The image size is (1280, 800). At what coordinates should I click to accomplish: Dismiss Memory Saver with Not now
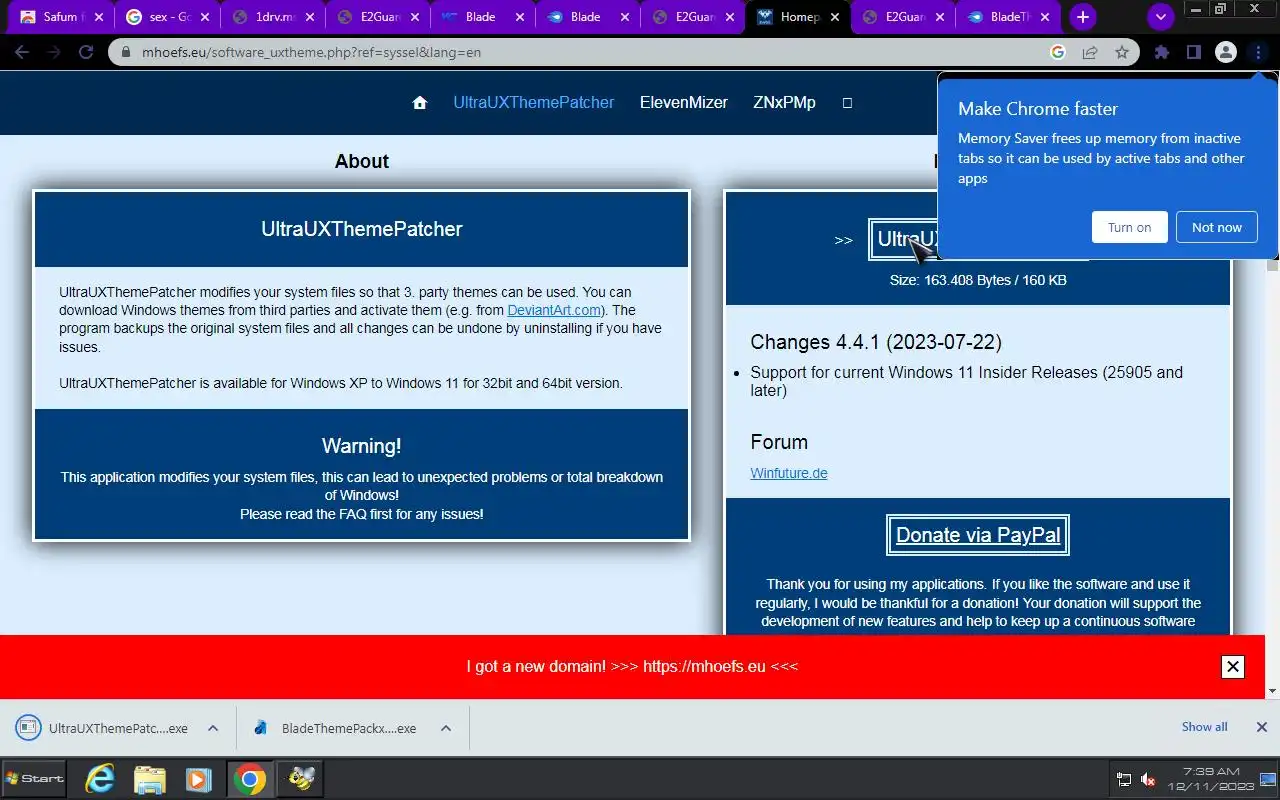tap(1217, 227)
